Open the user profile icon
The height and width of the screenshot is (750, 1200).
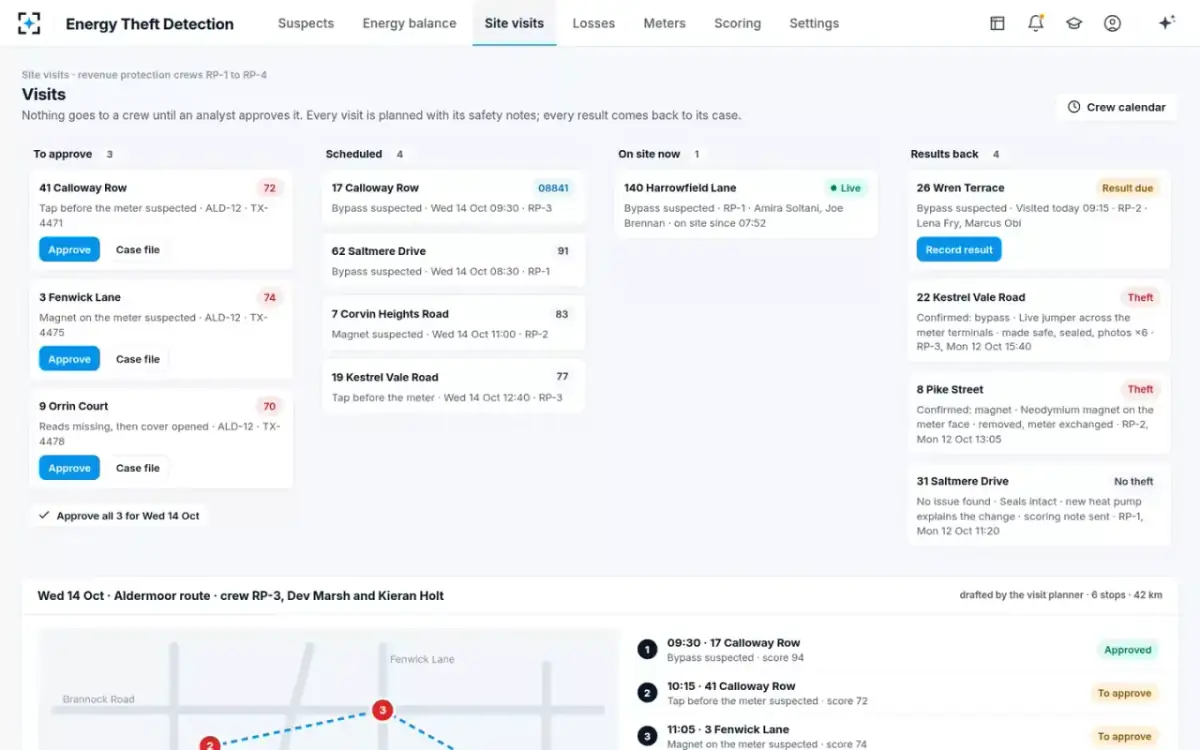tap(1112, 23)
